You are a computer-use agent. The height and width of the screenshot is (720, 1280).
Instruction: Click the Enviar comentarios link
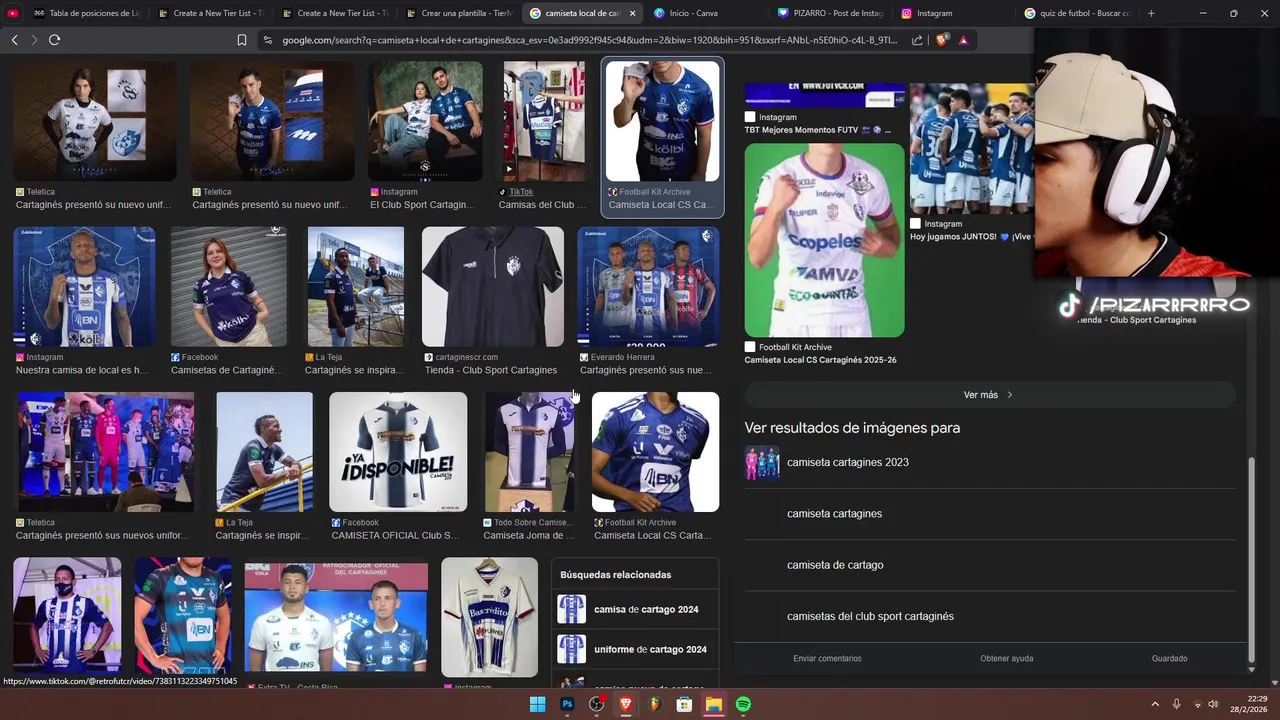827,658
